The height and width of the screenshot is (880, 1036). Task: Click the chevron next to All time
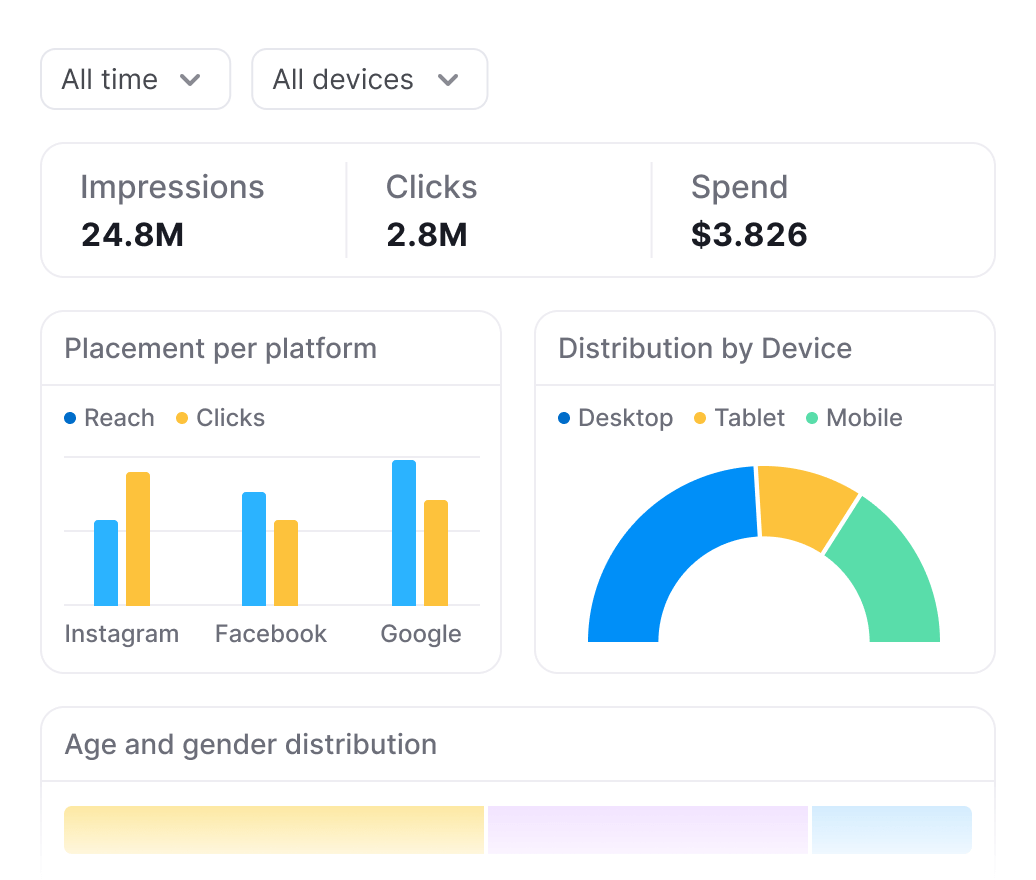(x=190, y=80)
